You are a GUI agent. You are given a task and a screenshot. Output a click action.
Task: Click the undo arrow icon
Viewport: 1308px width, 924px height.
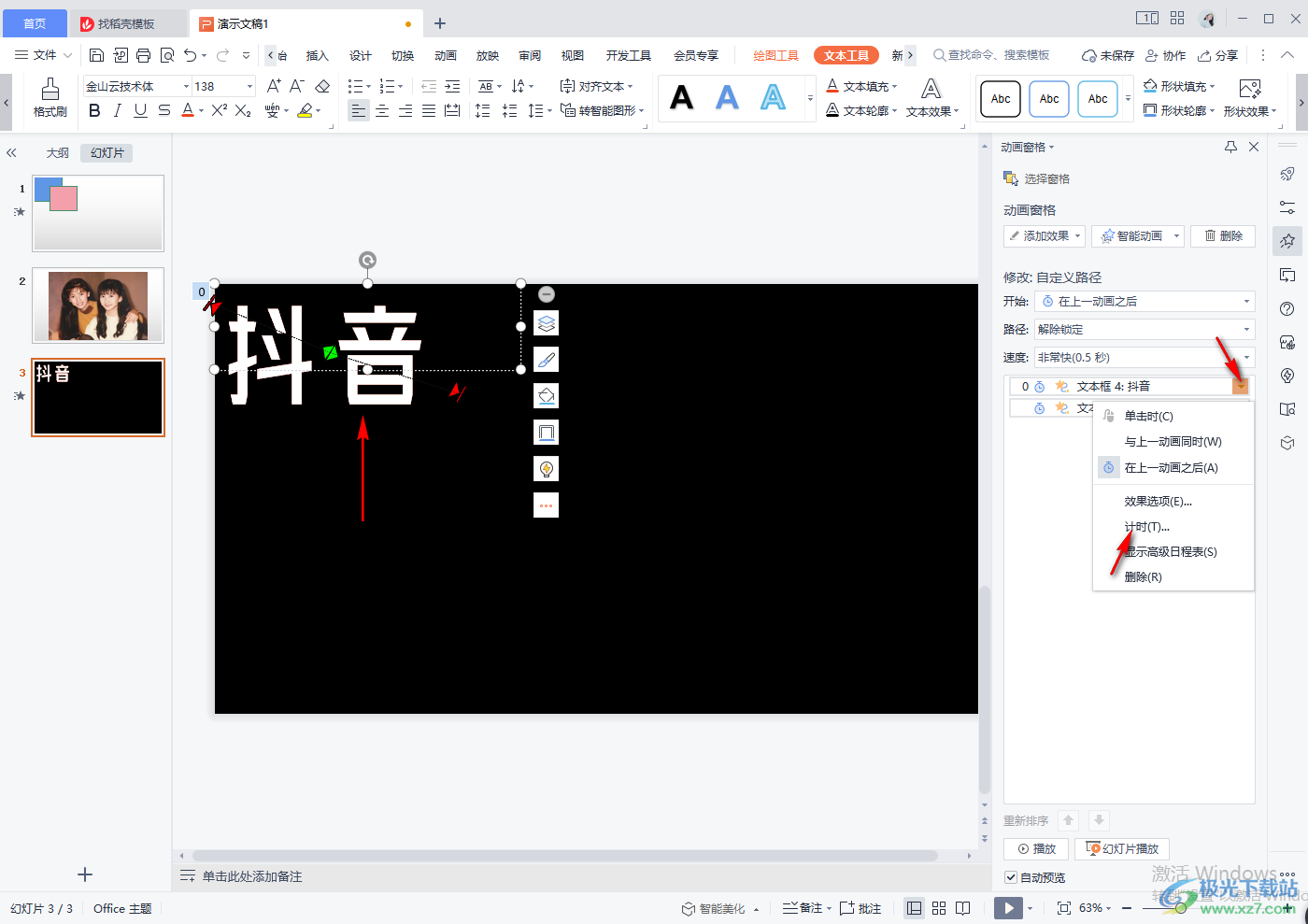(191, 55)
